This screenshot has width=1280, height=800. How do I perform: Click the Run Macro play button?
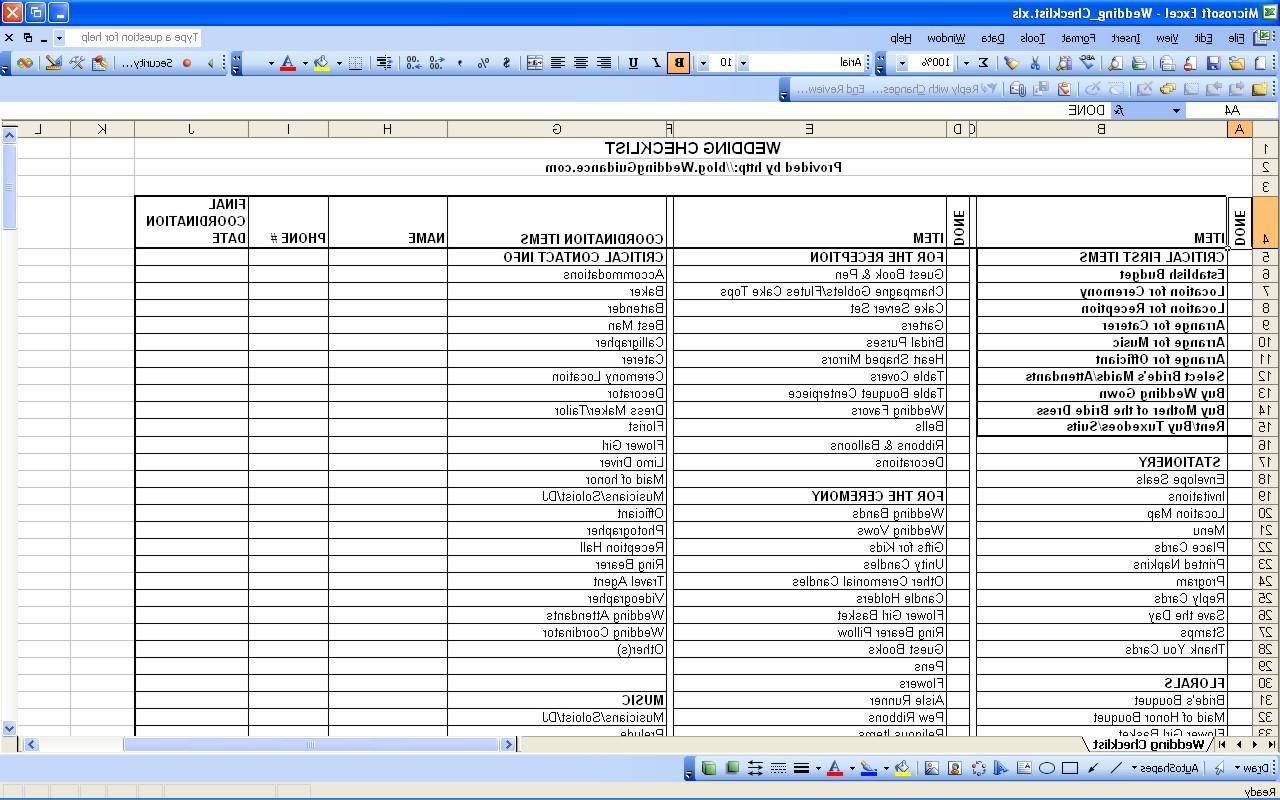tap(211, 63)
